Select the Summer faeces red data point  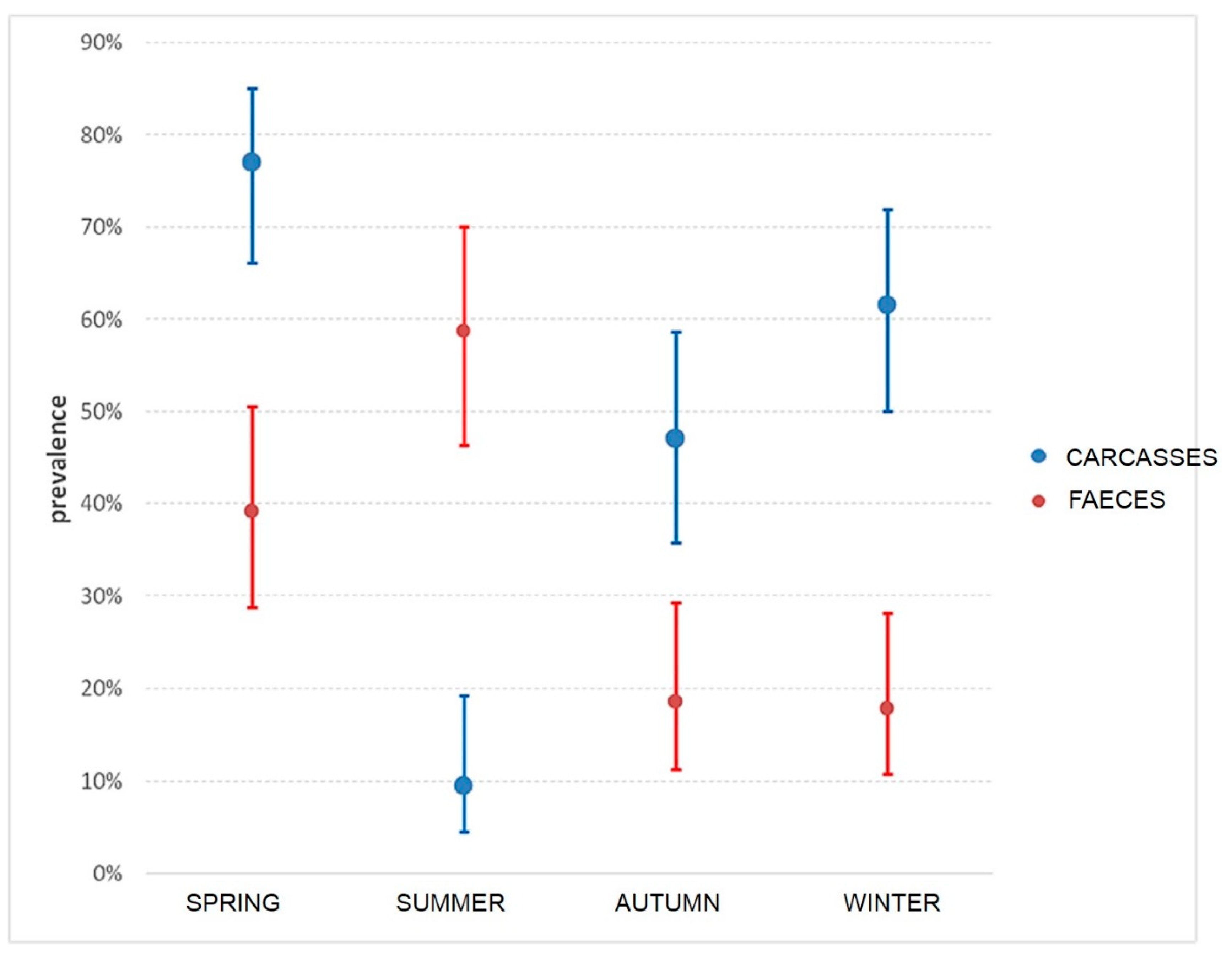(463, 331)
